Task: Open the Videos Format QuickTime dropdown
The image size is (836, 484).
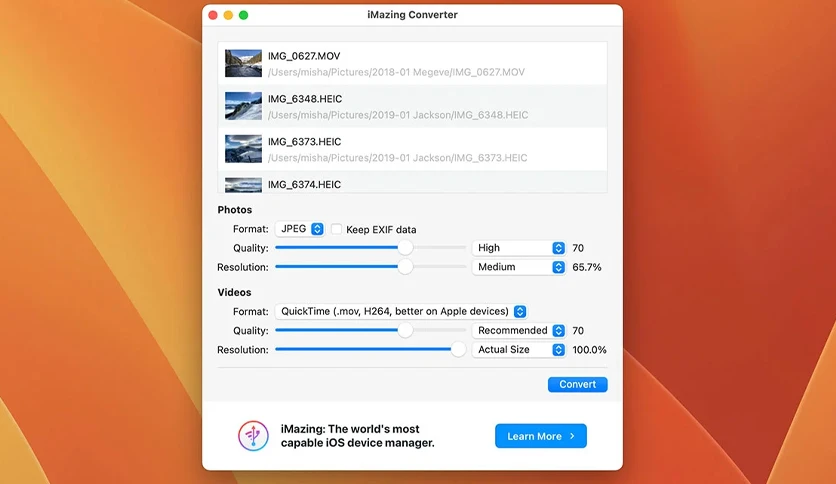Action: 401,311
